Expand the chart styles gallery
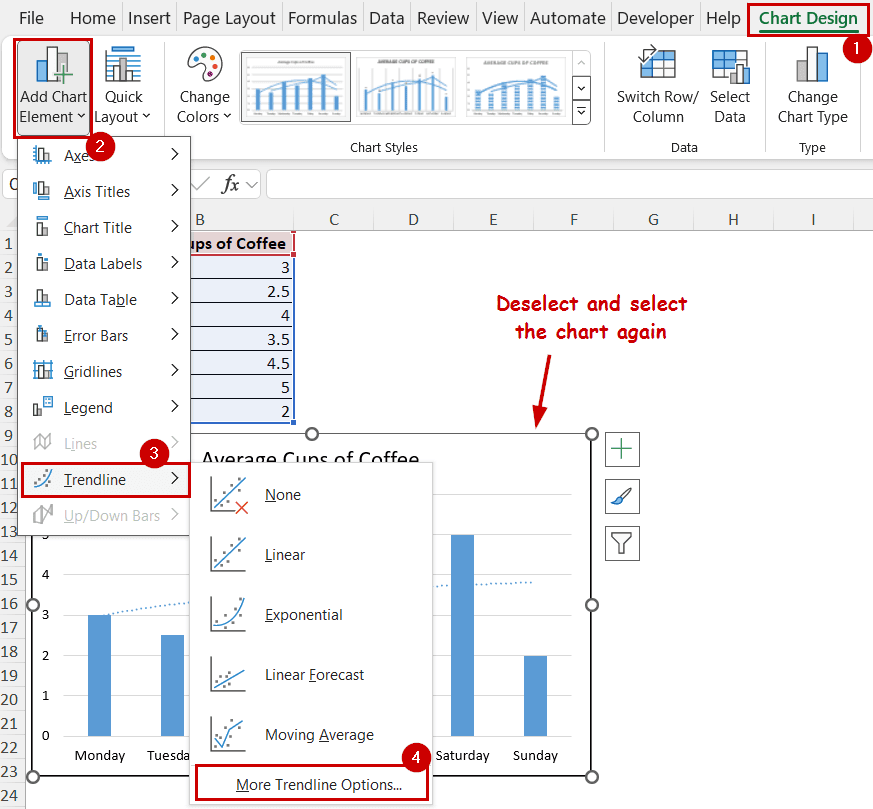This screenshot has width=873, height=809. pyautogui.click(x=581, y=112)
